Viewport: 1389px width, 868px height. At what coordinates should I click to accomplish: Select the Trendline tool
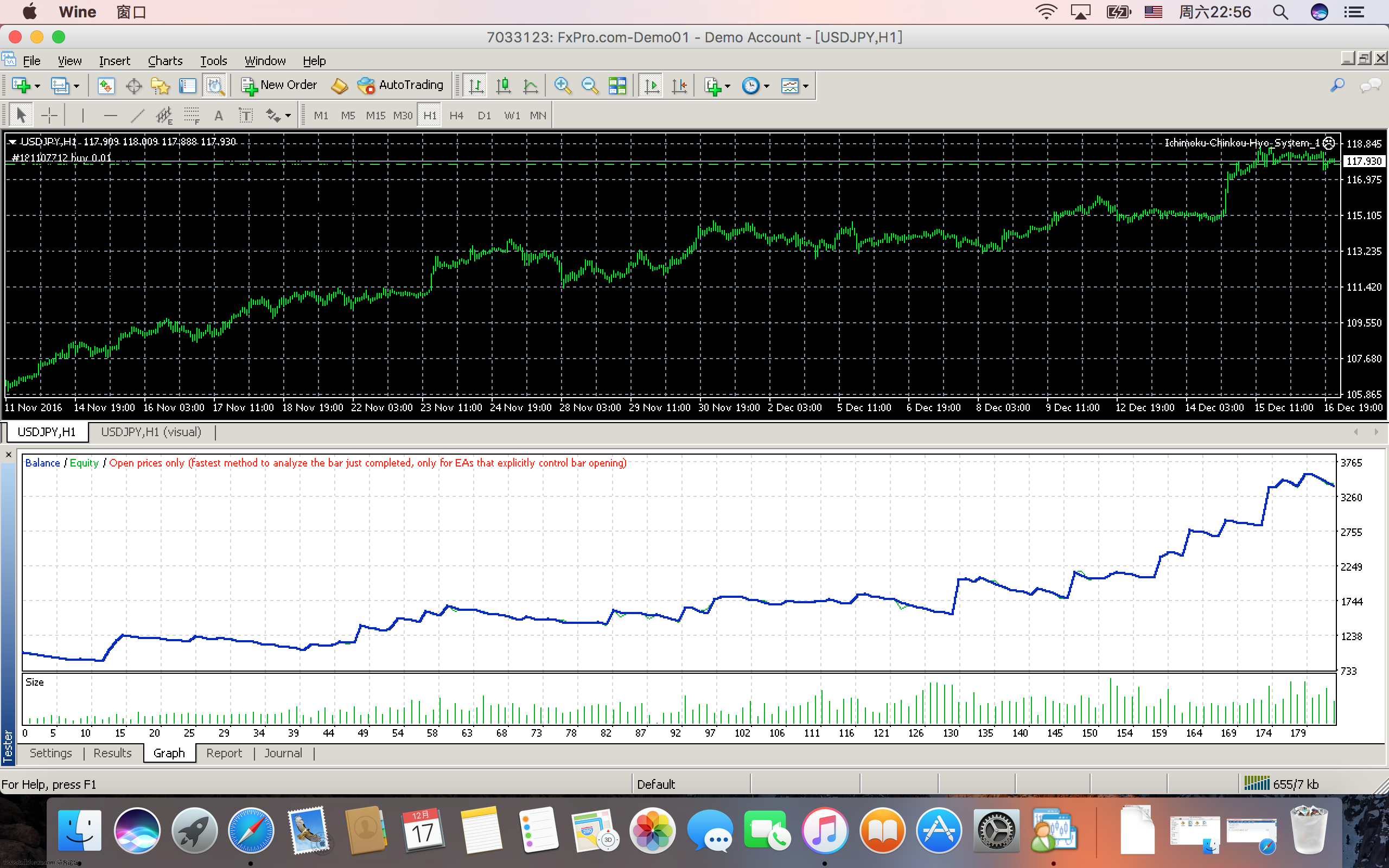(x=137, y=116)
